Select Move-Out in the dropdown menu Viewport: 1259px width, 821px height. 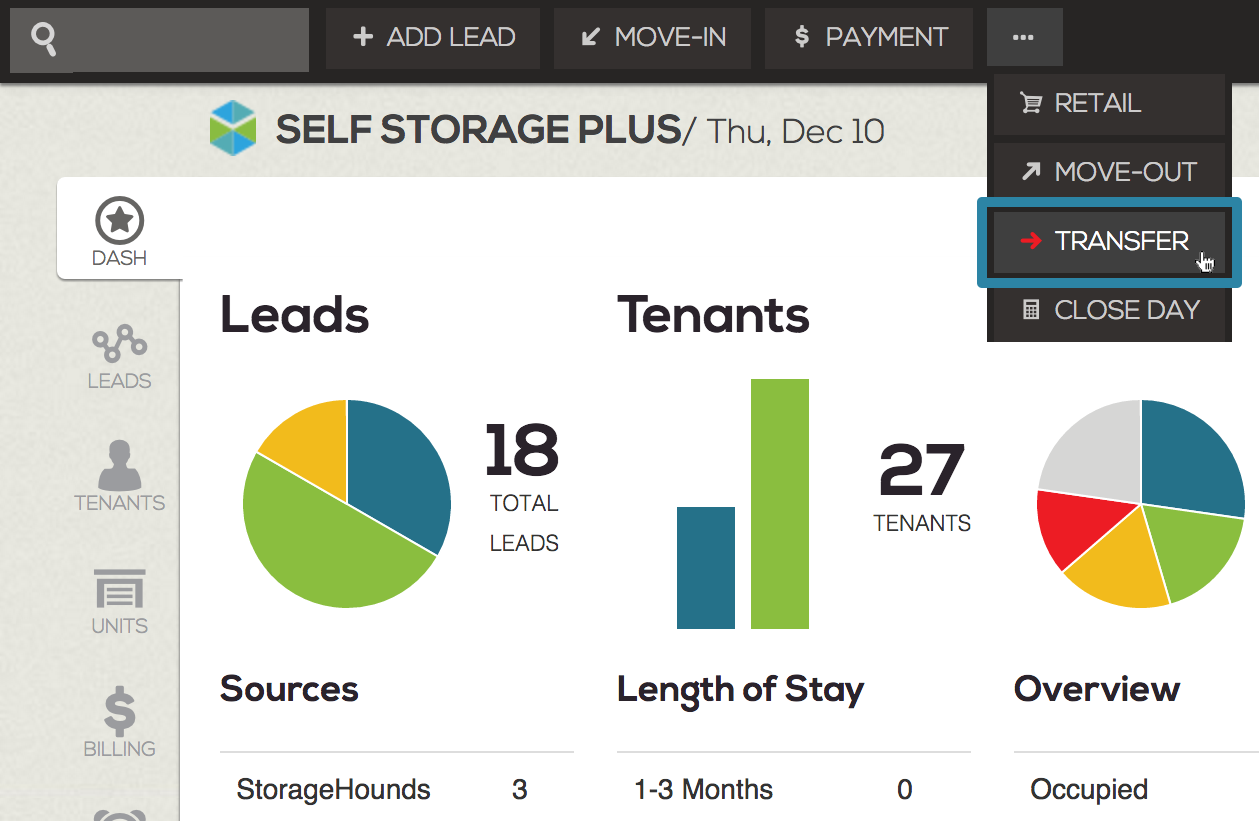click(1108, 172)
